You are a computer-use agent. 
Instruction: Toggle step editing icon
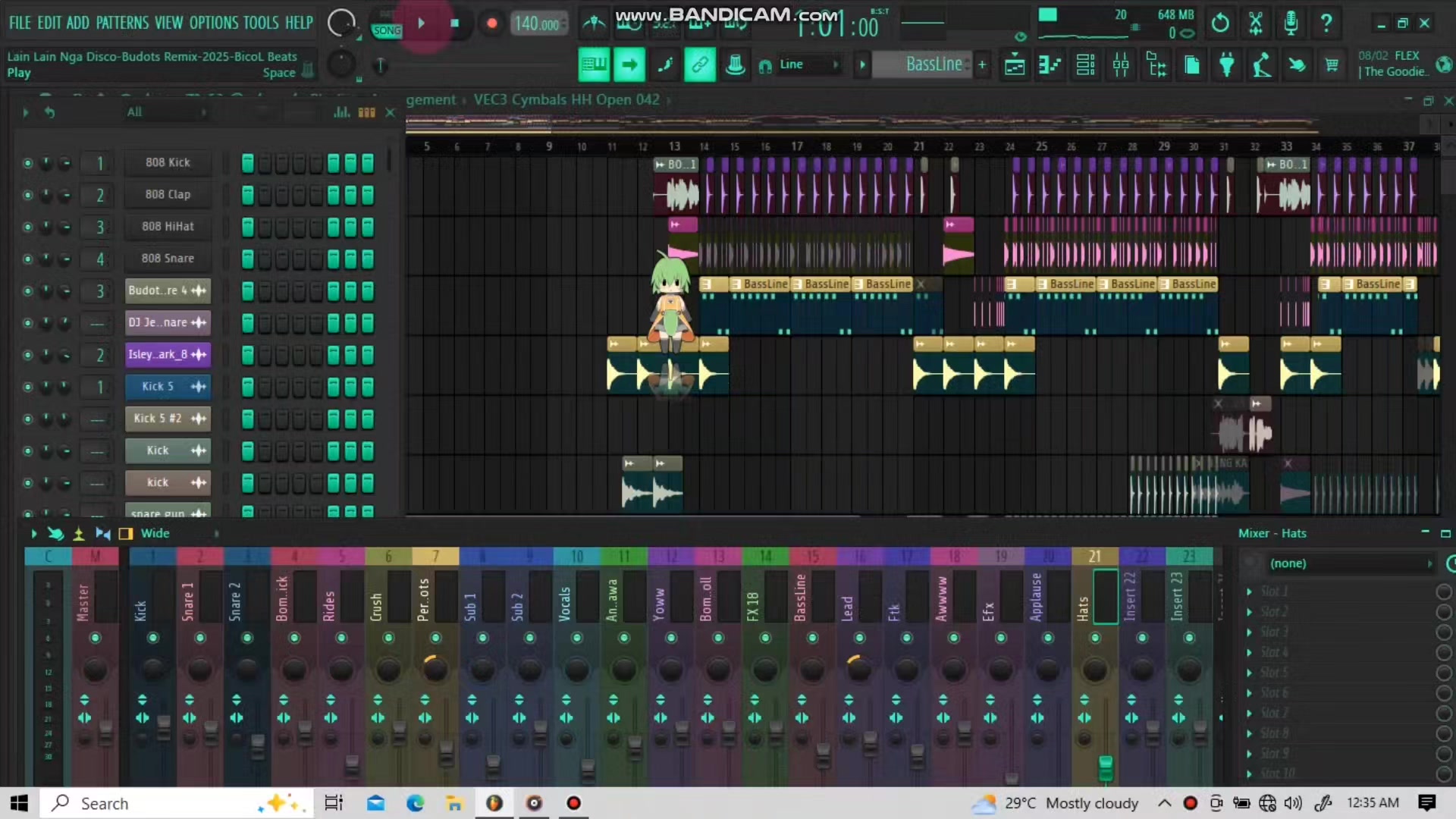point(665,65)
